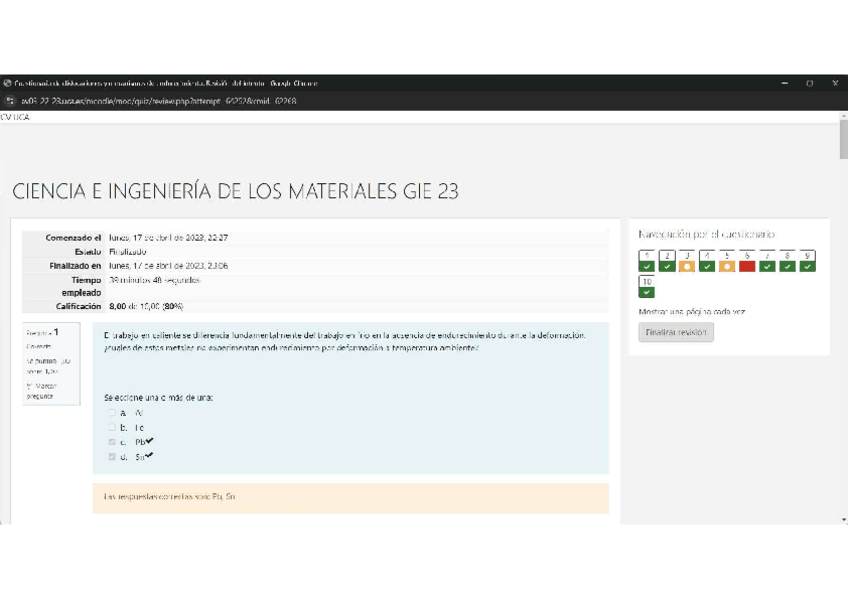This screenshot has height=599, width=848.
Task: Open question 10 in quiz navigation
Action: tap(646, 287)
